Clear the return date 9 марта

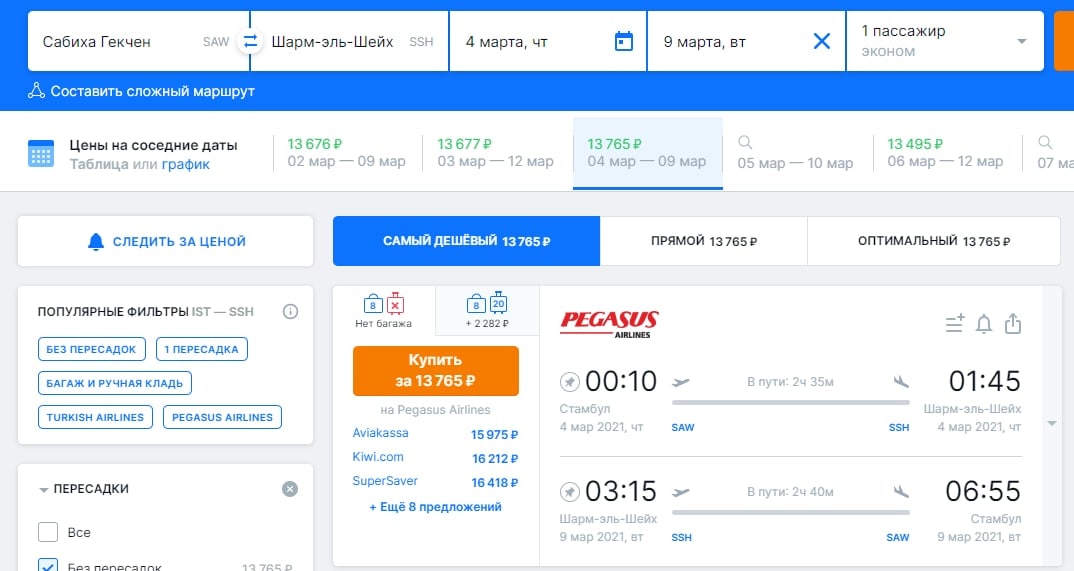[x=821, y=41]
